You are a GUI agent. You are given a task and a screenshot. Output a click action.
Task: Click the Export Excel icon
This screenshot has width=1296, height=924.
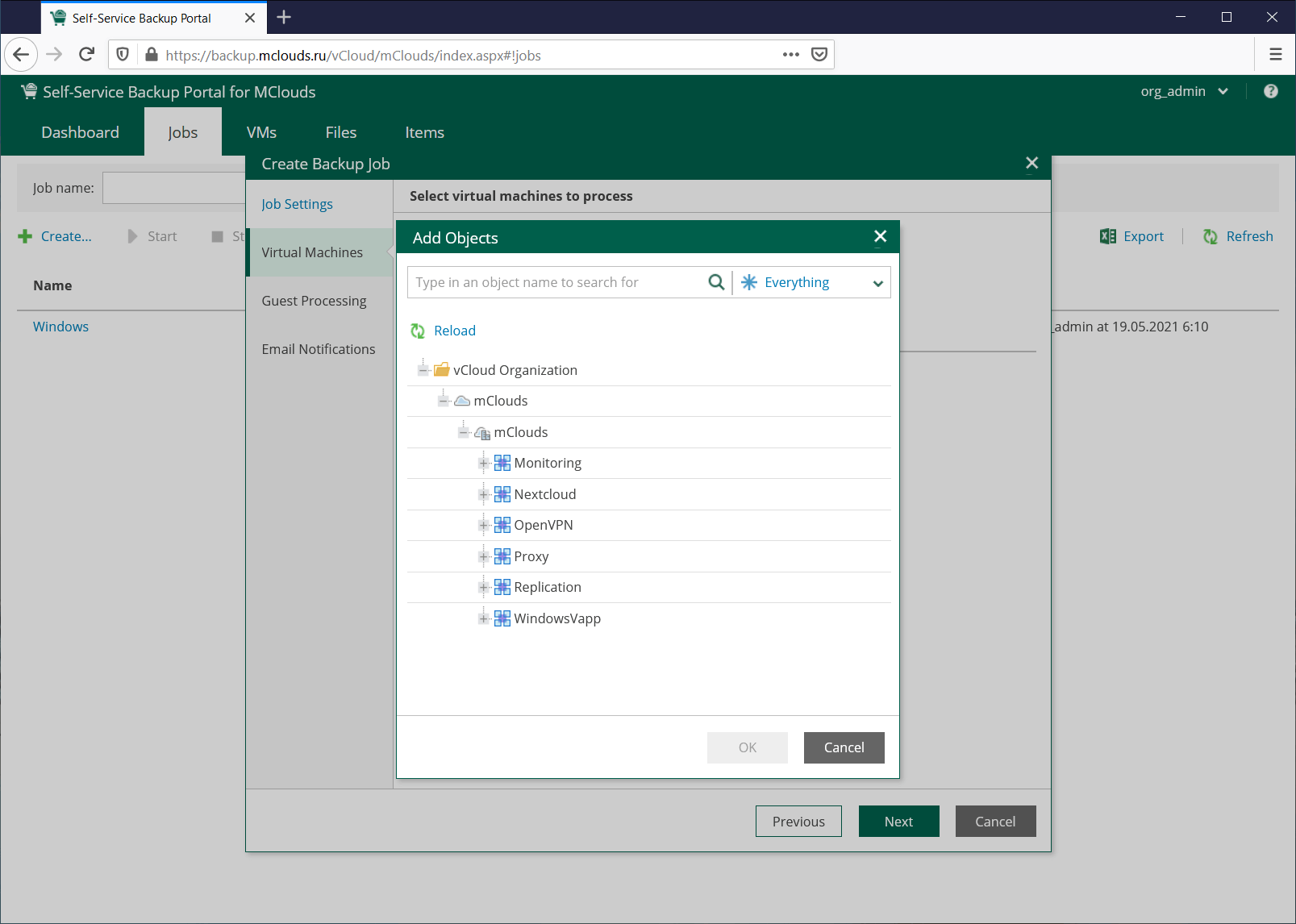(1108, 236)
